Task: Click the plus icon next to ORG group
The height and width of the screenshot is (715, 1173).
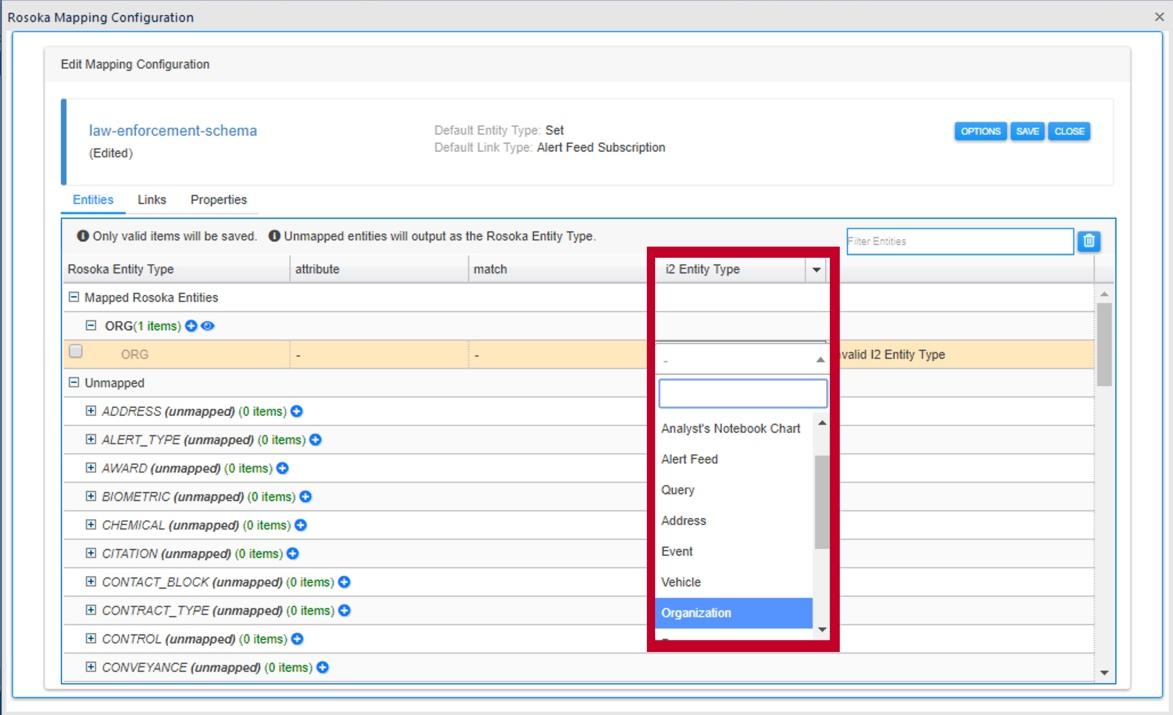Action: click(192, 326)
